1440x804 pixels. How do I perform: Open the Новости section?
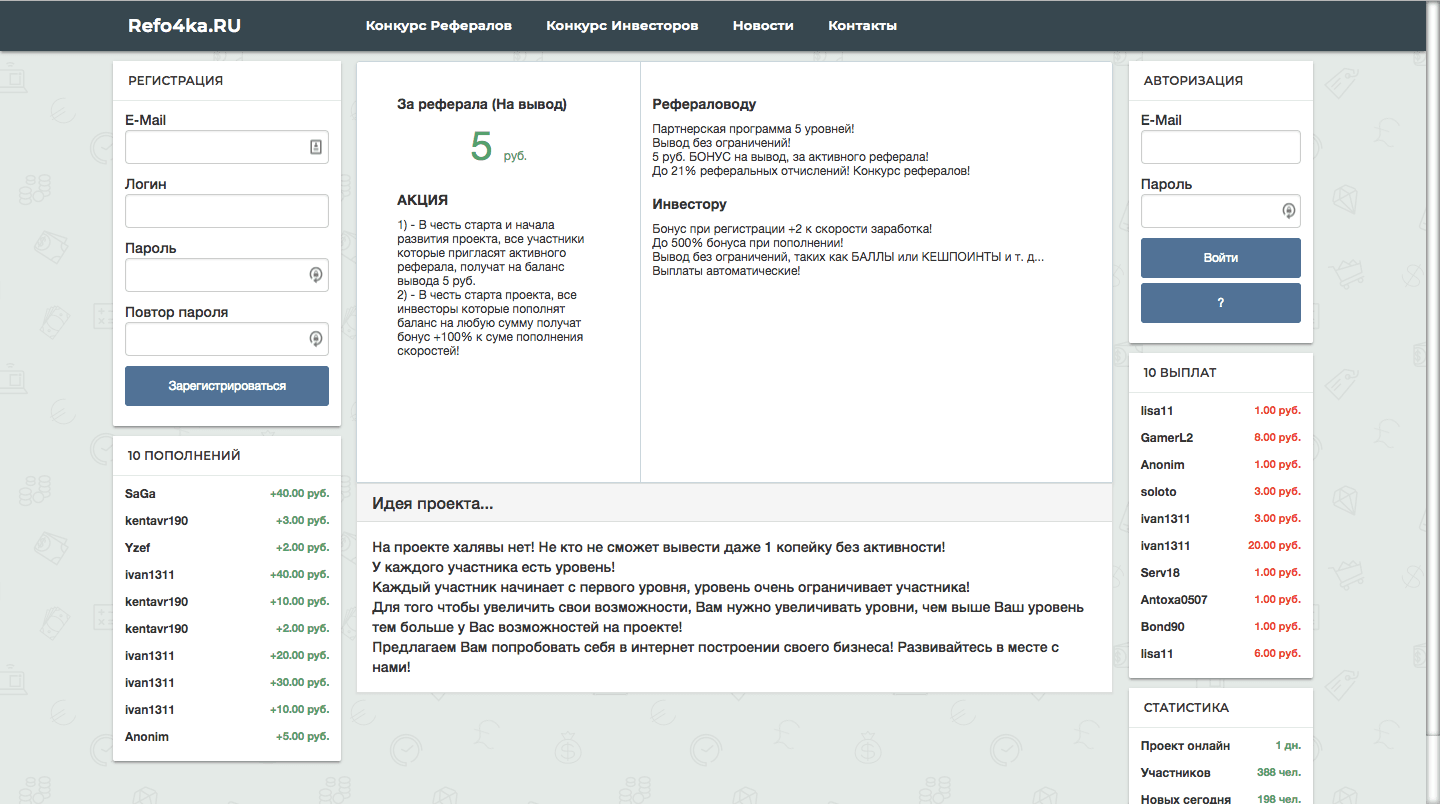763,26
